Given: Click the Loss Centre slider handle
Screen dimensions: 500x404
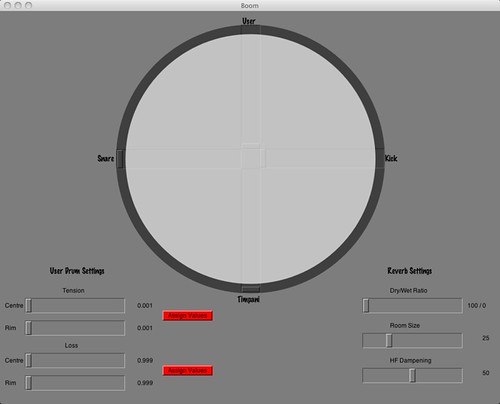Looking at the screenshot, I should click(x=29, y=361).
